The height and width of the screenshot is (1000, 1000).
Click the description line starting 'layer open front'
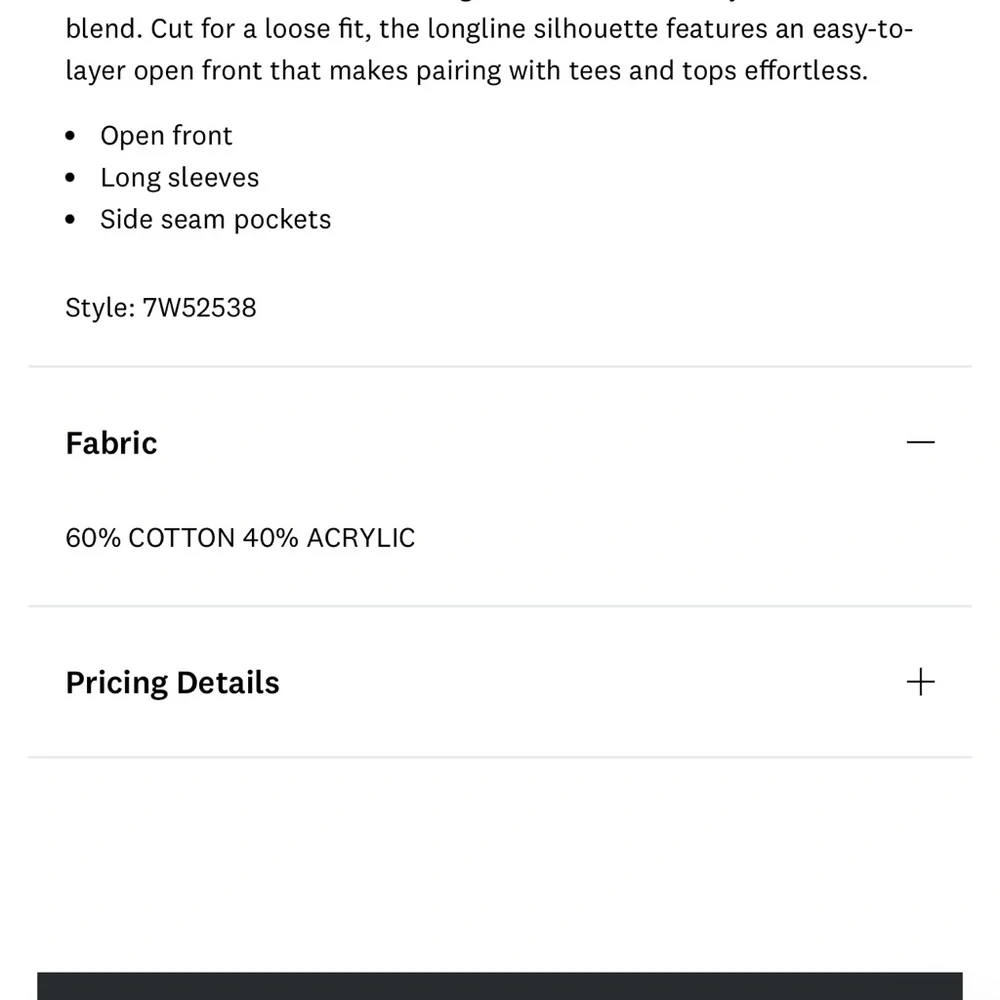pos(467,71)
